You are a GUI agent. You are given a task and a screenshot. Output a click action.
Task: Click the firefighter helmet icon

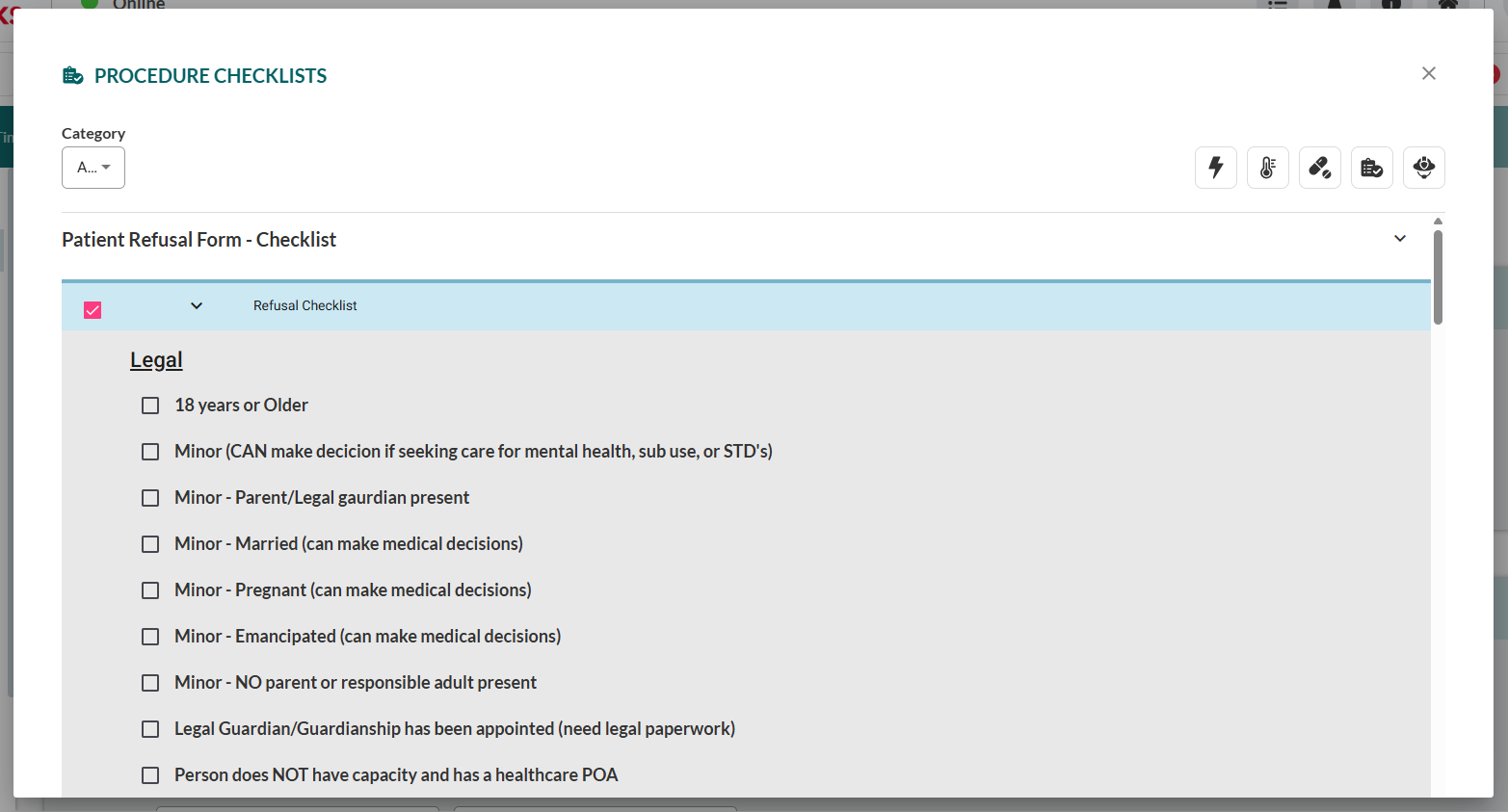(x=1423, y=167)
